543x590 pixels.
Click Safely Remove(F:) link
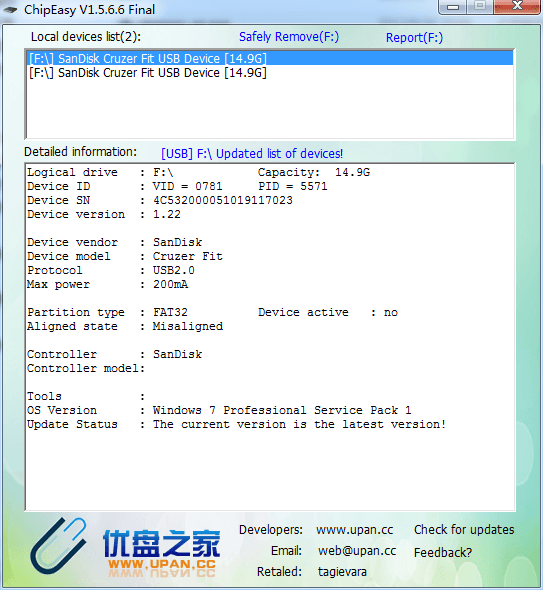(x=289, y=37)
